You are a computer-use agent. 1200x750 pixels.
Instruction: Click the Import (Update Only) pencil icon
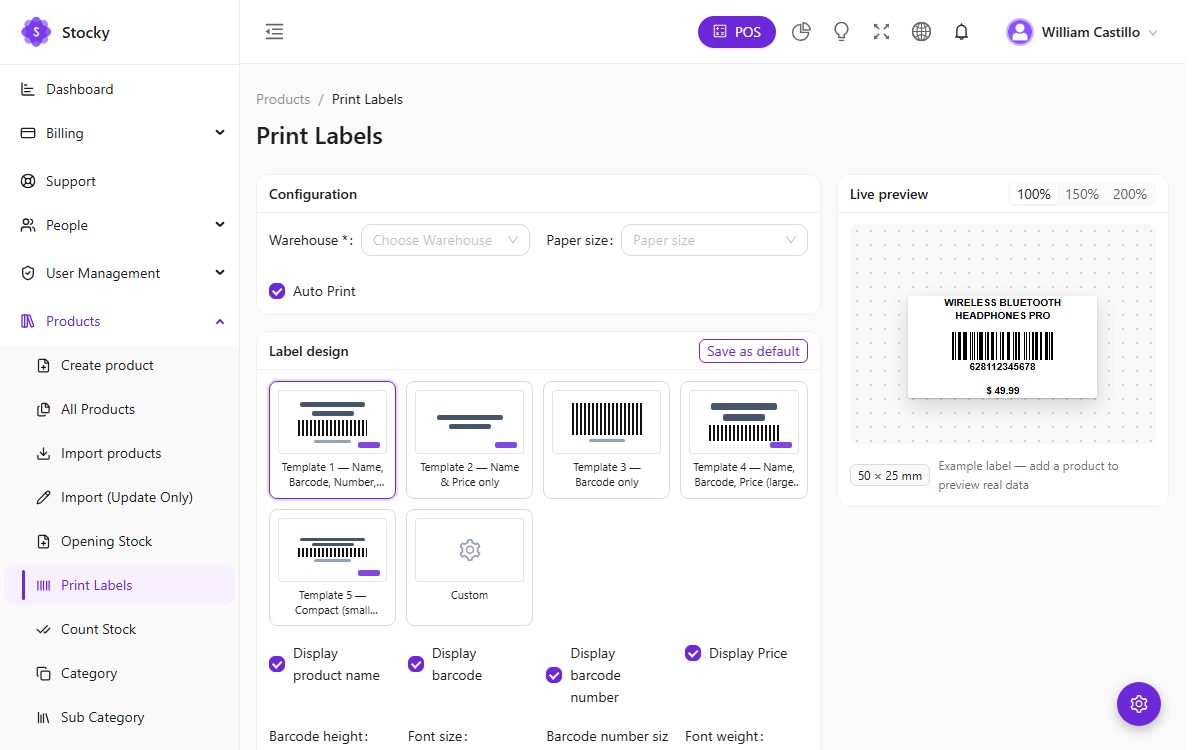[43, 497]
